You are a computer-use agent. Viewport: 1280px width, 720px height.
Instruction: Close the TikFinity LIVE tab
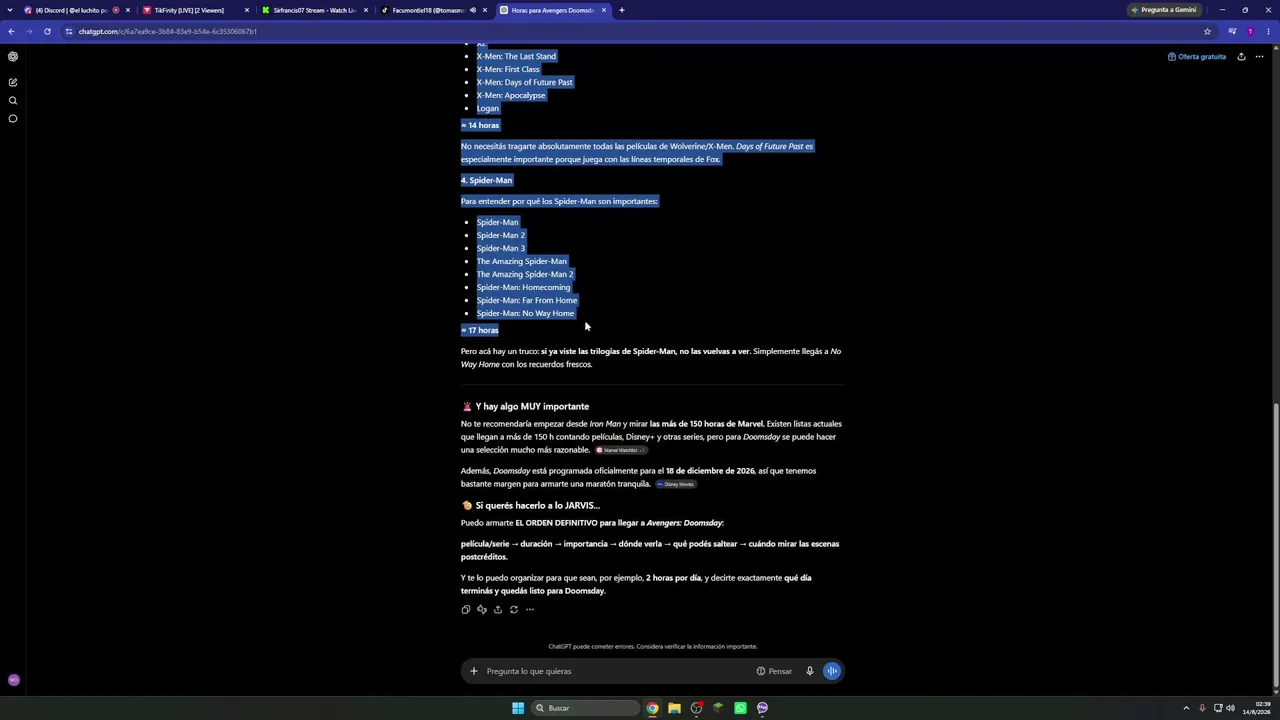pos(246,10)
